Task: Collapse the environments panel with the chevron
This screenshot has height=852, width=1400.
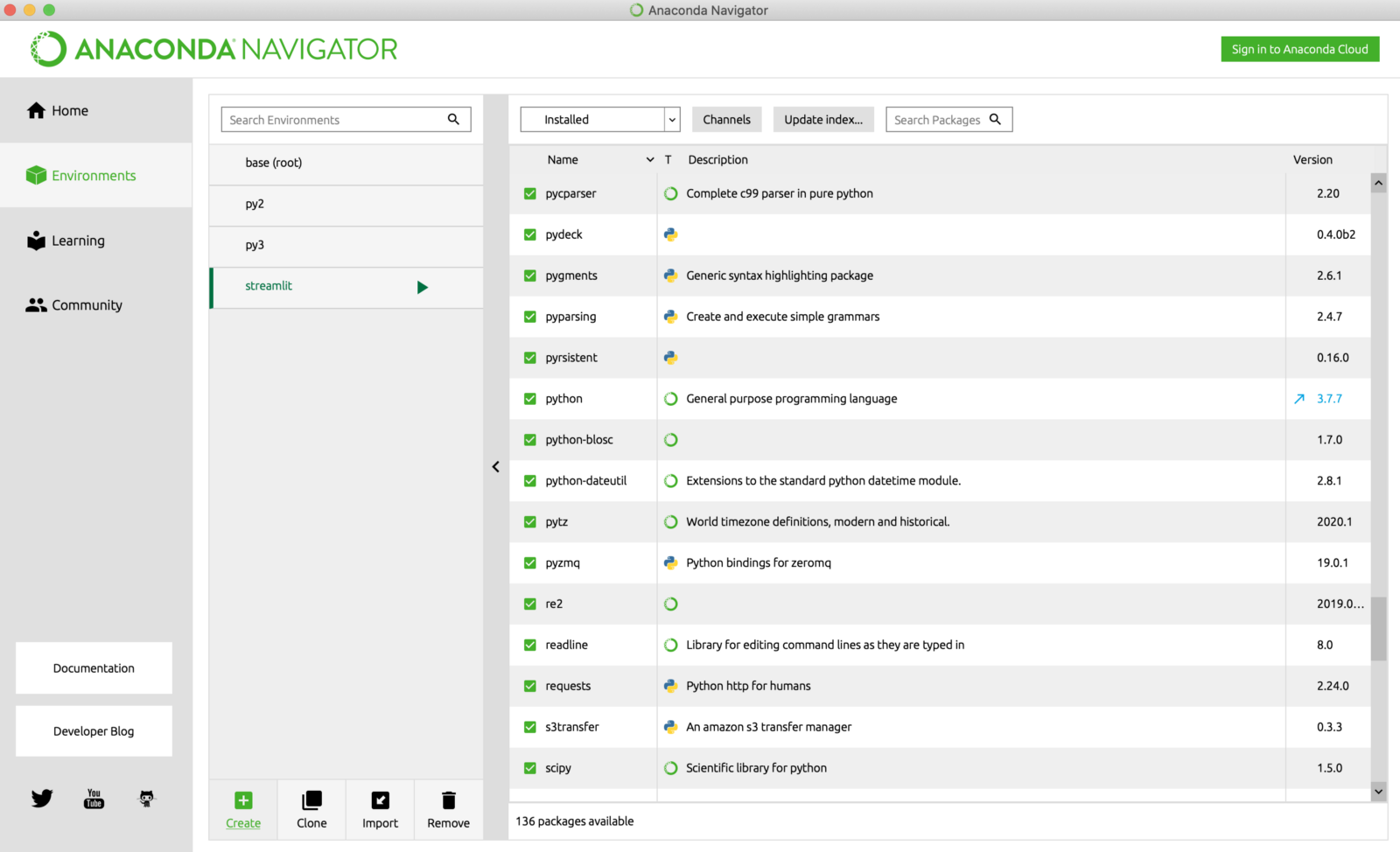Action: point(496,467)
